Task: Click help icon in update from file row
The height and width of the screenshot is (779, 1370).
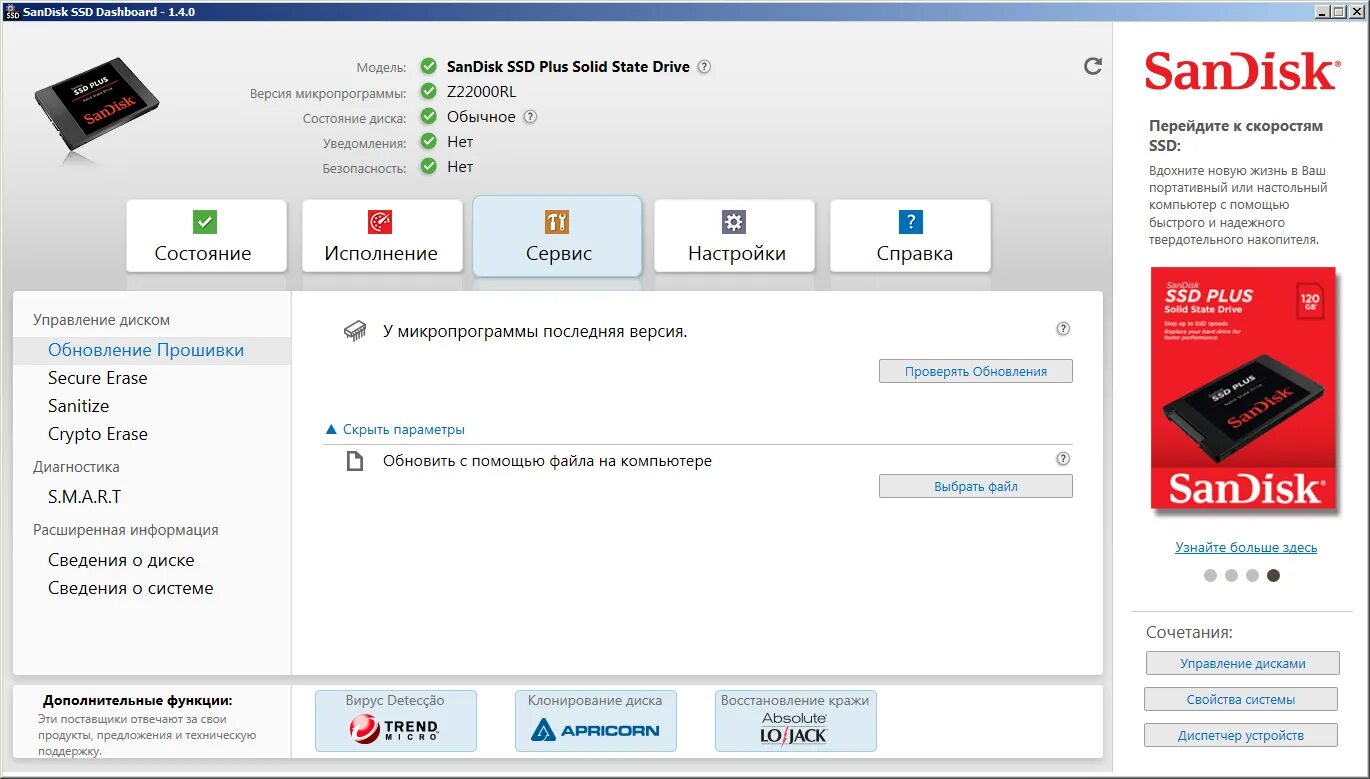Action: pyautogui.click(x=1063, y=458)
